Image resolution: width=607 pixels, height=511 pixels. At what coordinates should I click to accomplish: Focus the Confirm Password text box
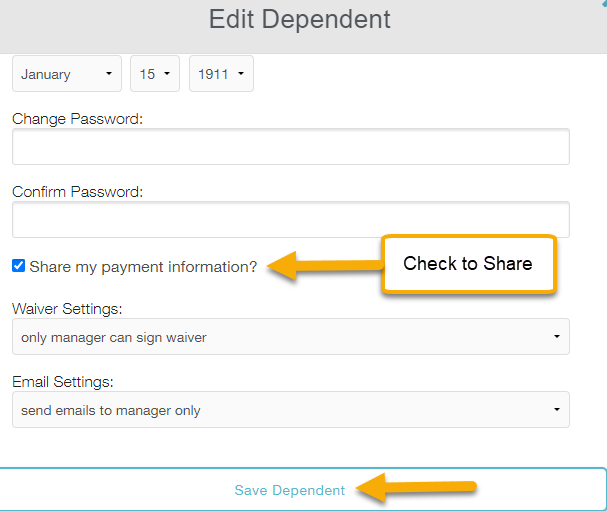tap(290, 219)
